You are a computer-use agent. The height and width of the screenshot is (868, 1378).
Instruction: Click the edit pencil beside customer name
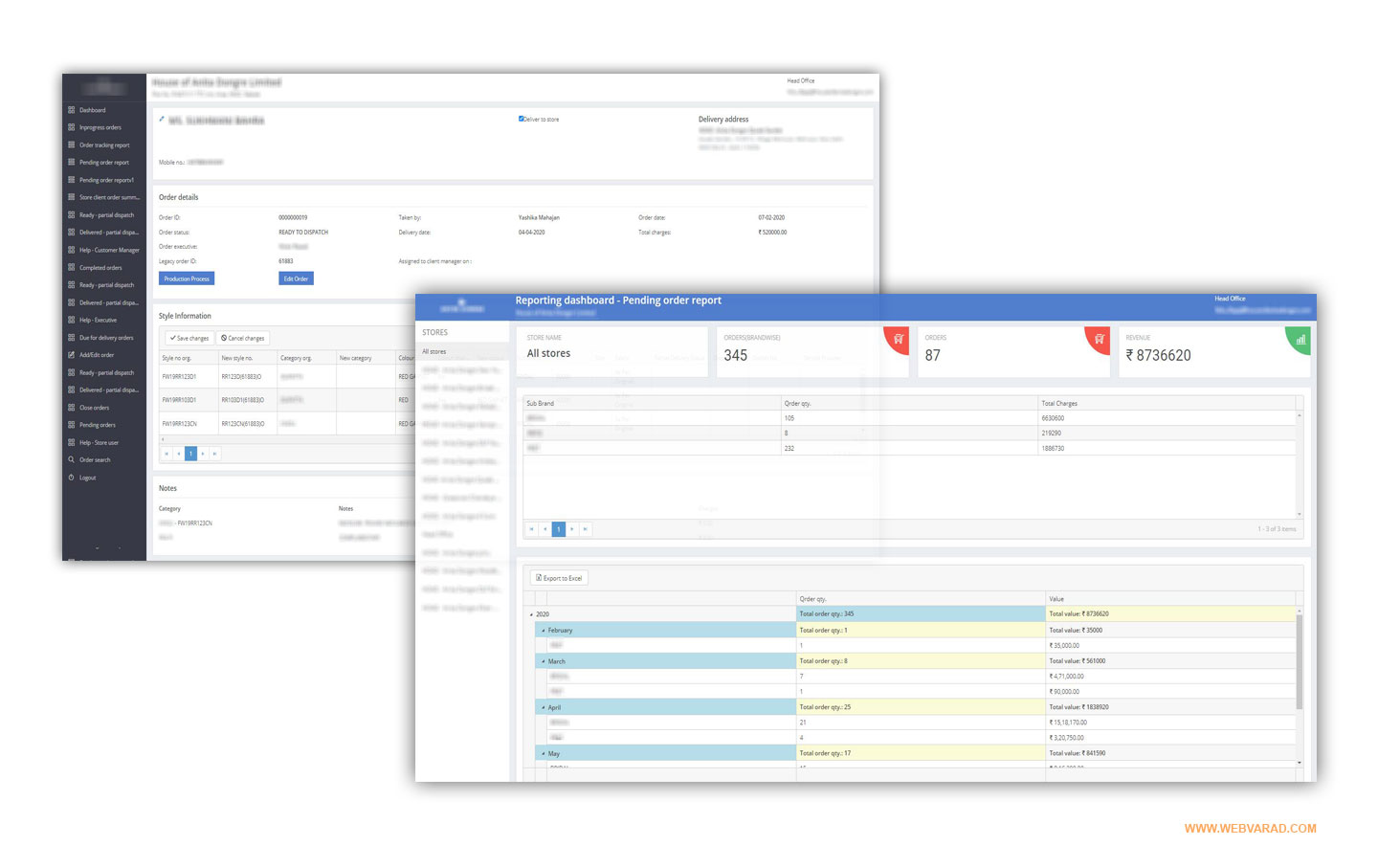[x=162, y=120]
